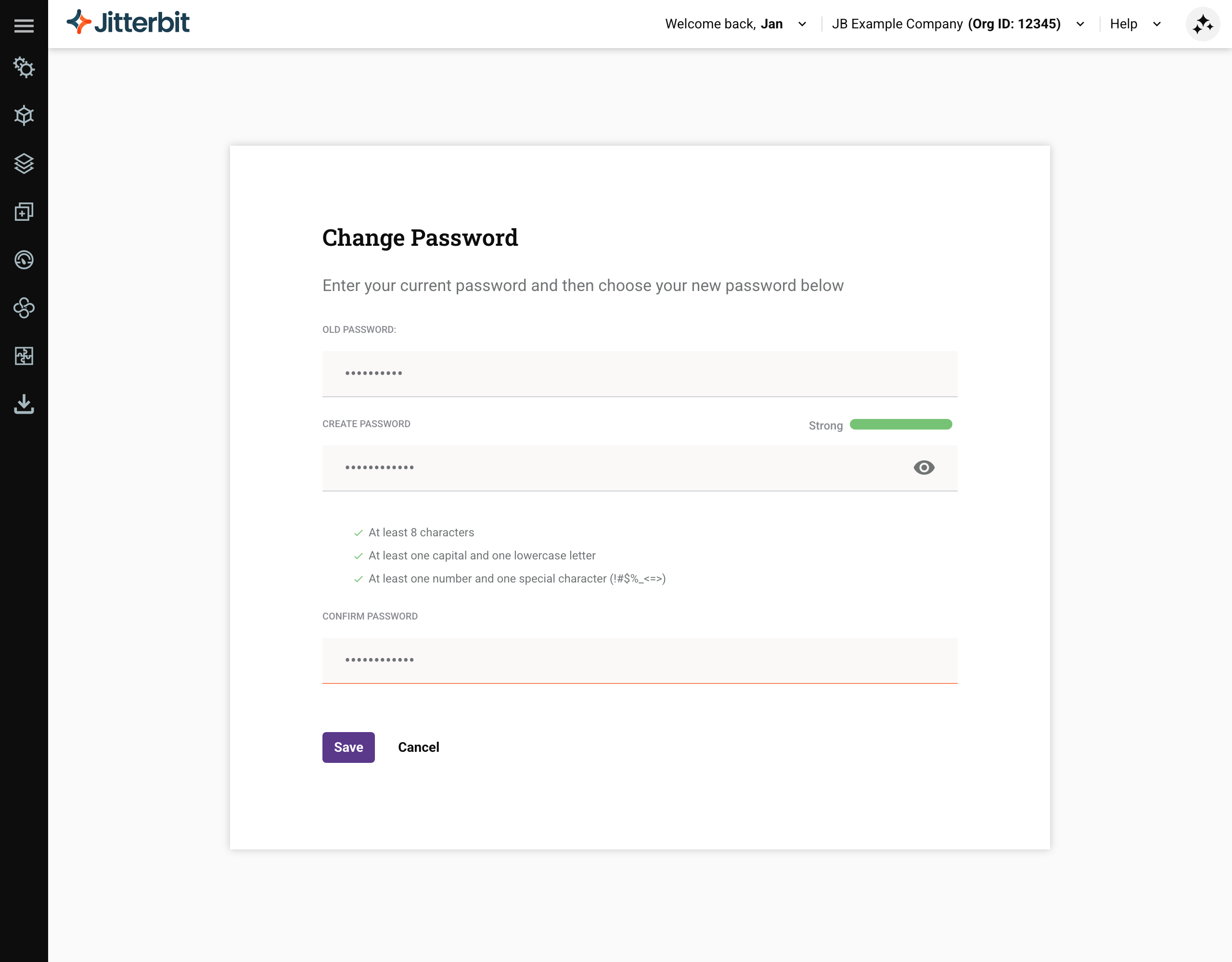
Task: Click the Help menu item
Action: click(x=1124, y=24)
